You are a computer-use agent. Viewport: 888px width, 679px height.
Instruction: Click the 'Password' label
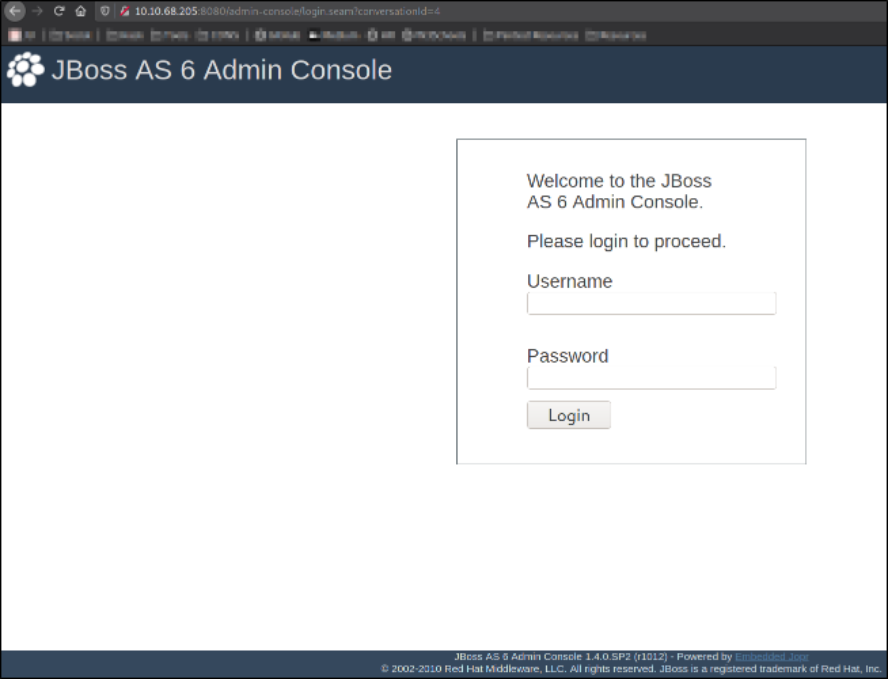point(567,356)
